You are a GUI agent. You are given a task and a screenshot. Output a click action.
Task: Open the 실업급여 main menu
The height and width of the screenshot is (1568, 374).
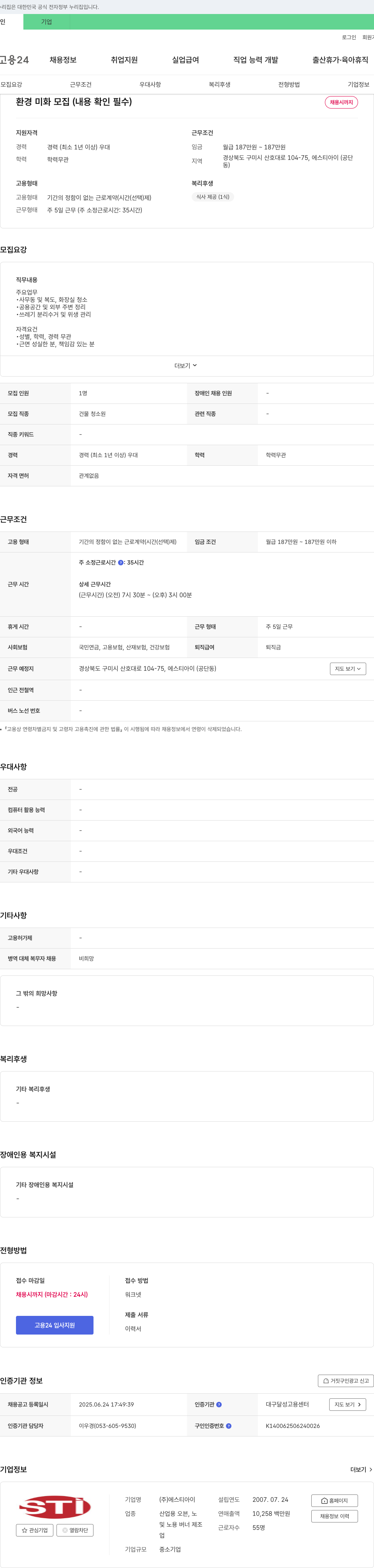[x=185, y=60]
